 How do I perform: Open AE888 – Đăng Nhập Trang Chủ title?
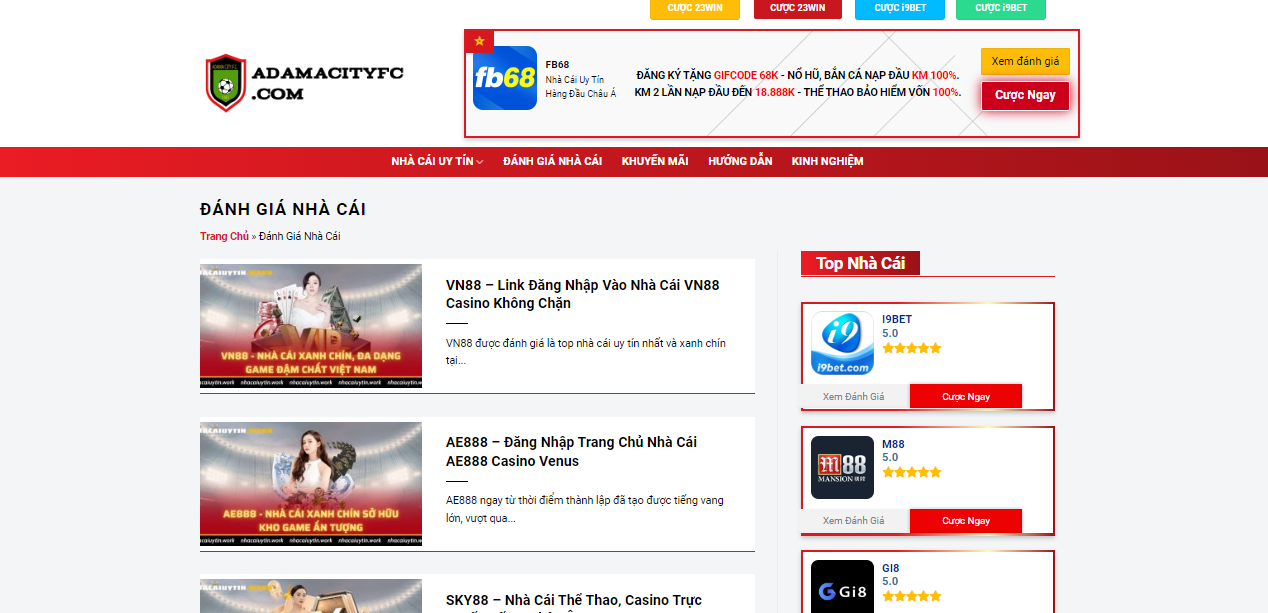(x=571, y=451)
